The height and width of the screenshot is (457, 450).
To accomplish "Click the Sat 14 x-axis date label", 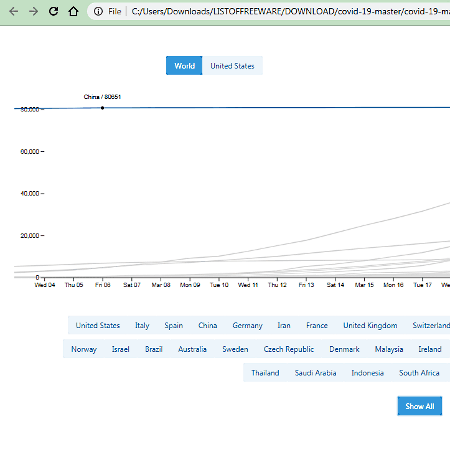I will coord(335,285).
